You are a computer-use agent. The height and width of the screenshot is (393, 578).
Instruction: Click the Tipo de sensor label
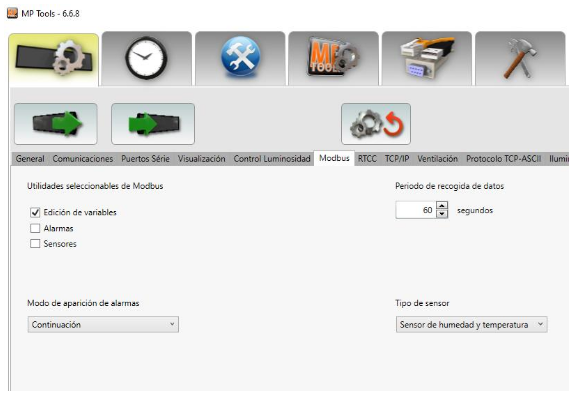422,303
